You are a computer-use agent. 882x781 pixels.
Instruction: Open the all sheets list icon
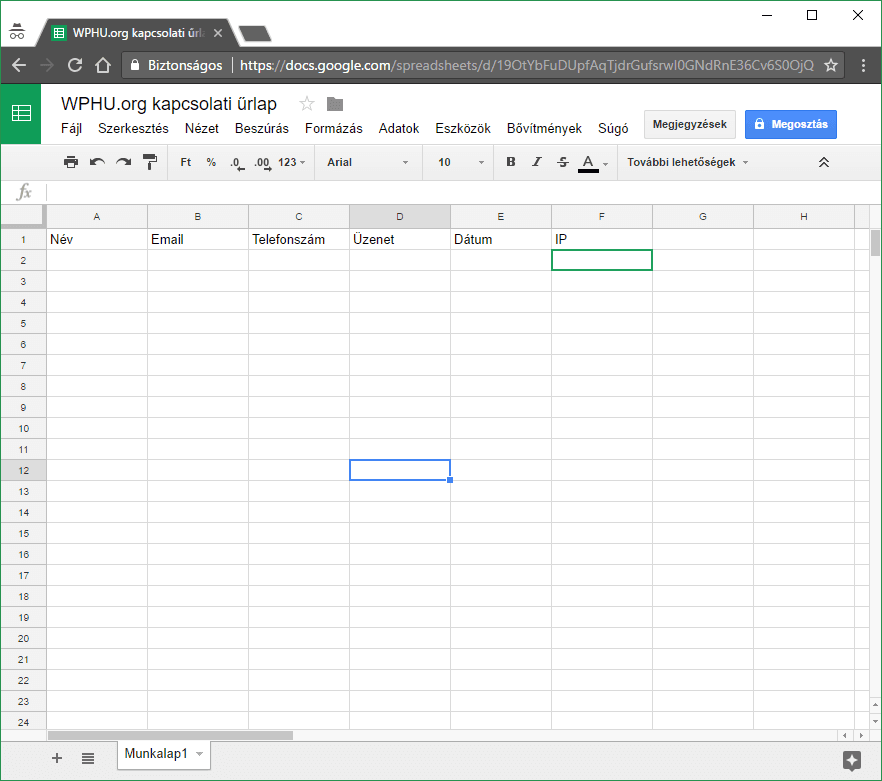pos(88,758)
